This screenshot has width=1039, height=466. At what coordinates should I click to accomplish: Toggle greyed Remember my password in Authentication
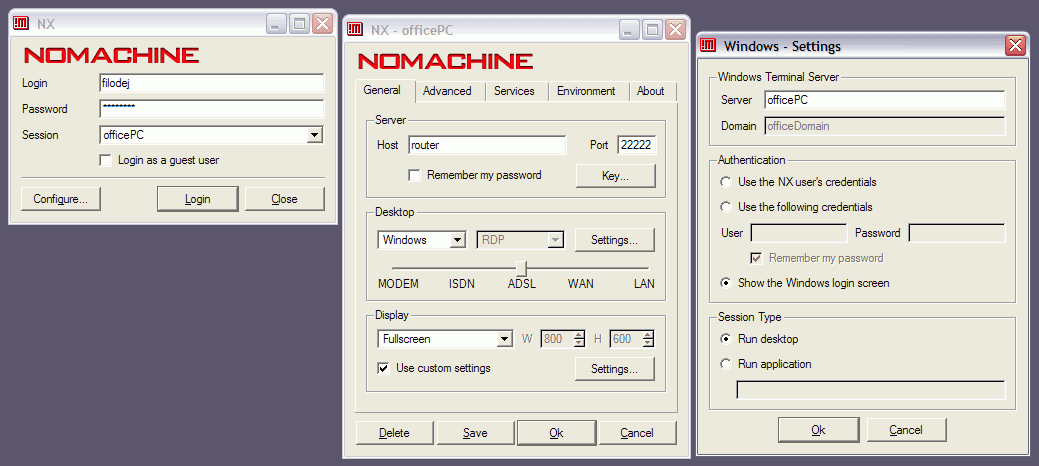756,258
